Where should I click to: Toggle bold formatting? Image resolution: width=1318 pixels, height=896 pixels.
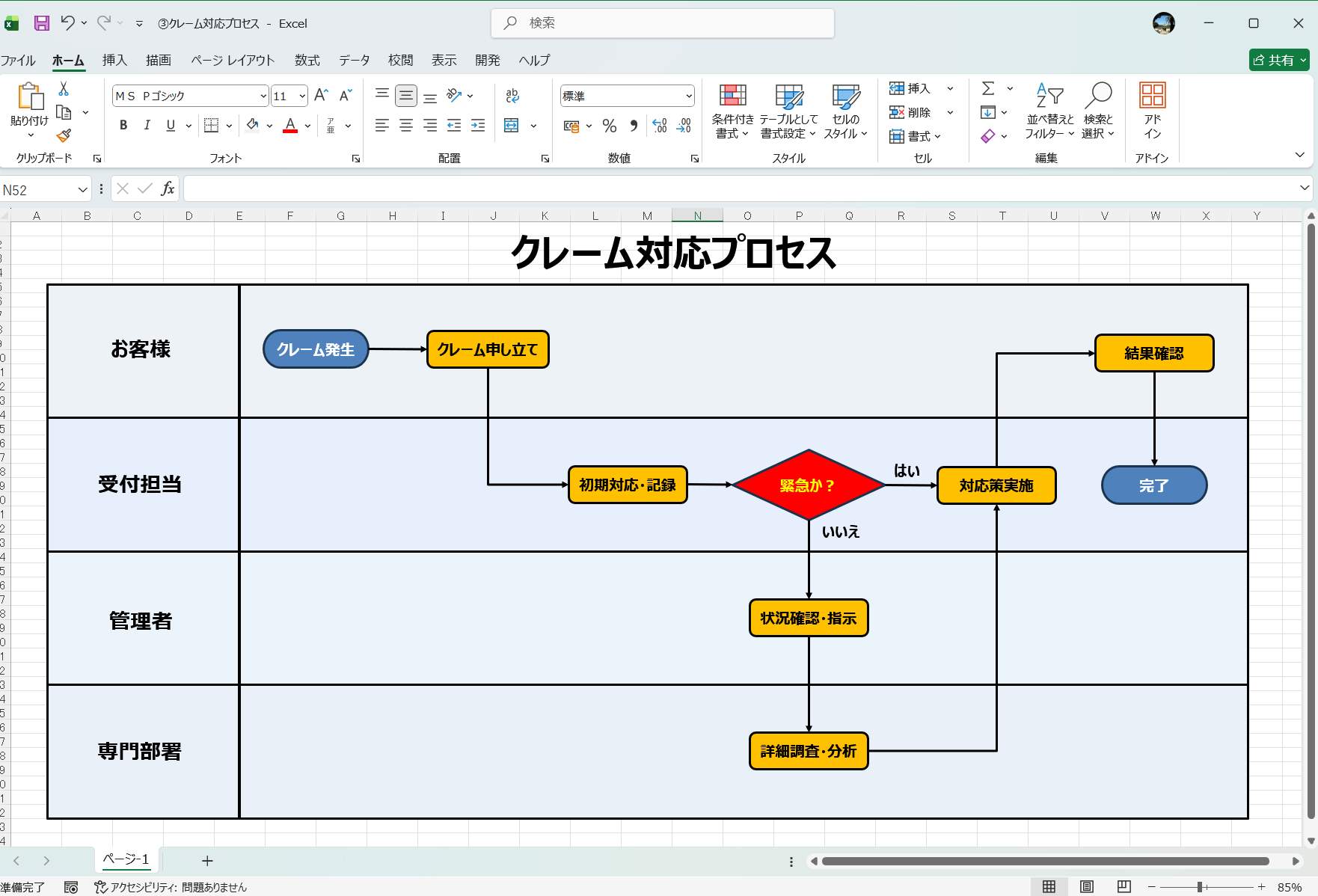pyautogui.click(x=123, y=125)
